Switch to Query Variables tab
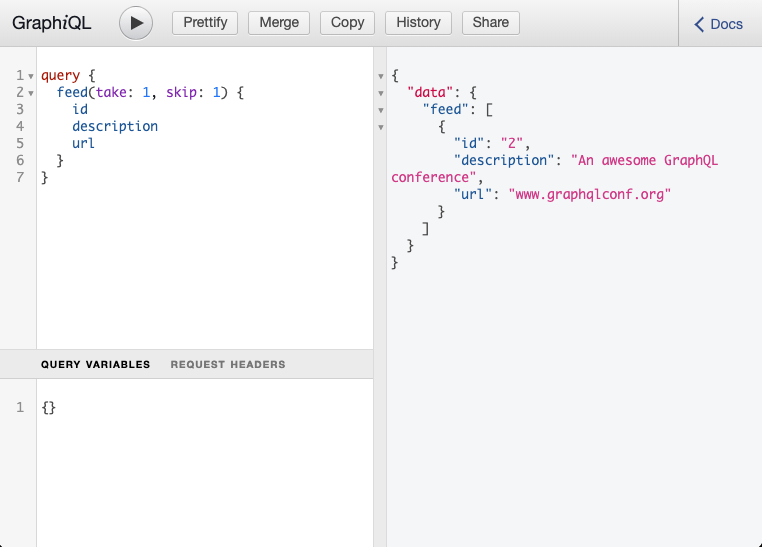The height and width of the screenshot is (547, 762). [x=95, y=364]
